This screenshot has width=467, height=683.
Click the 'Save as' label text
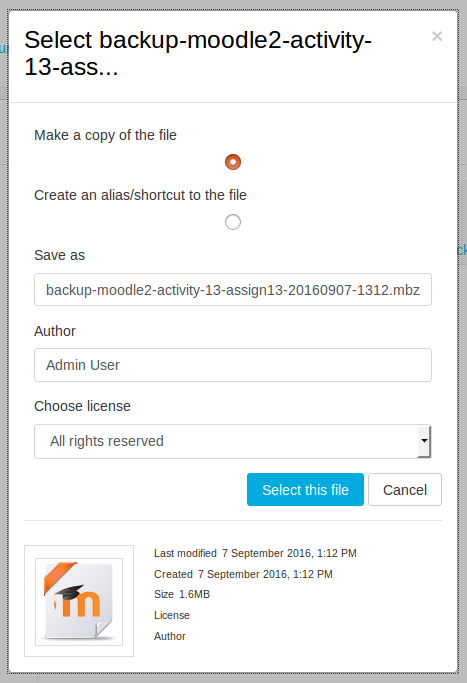point(60,255)
